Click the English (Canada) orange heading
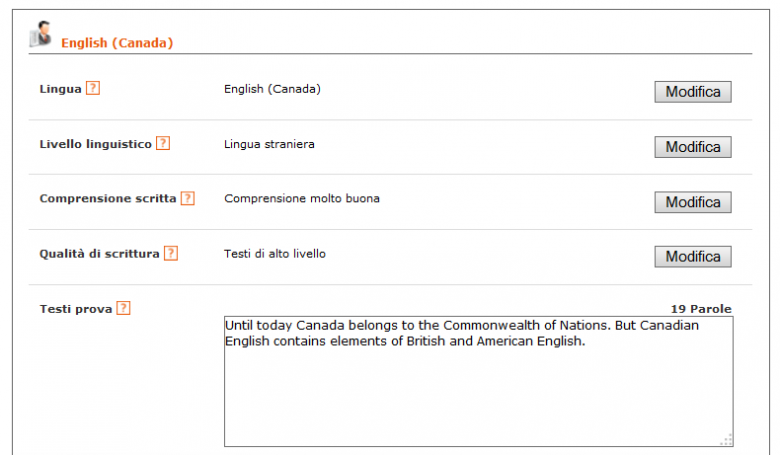The height and width of the screenshot is (455, 780). (x=117, y=43)
